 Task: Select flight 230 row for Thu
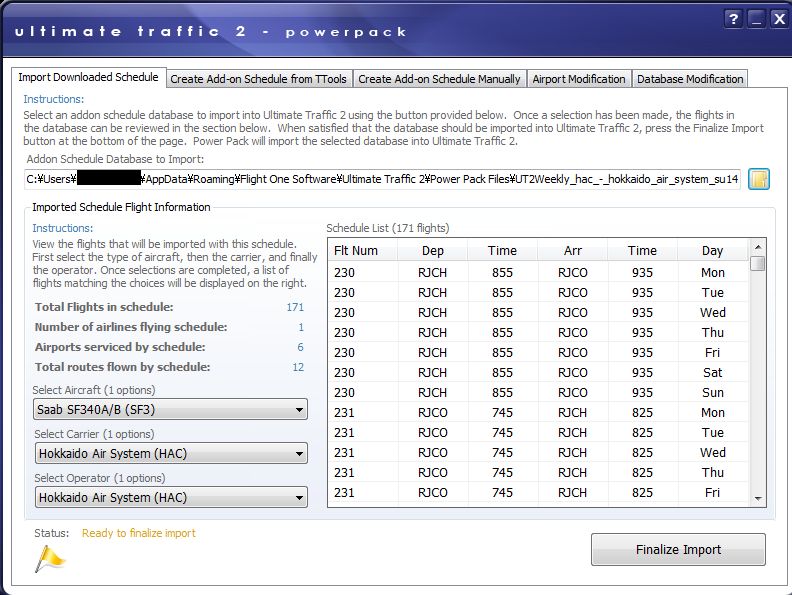[x=538, y=333]
